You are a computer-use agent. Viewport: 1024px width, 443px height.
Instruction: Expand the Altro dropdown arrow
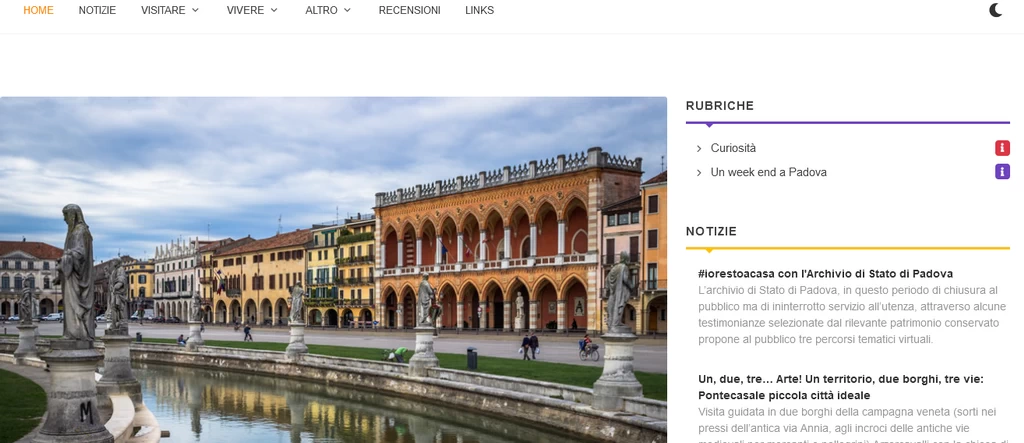347,10
